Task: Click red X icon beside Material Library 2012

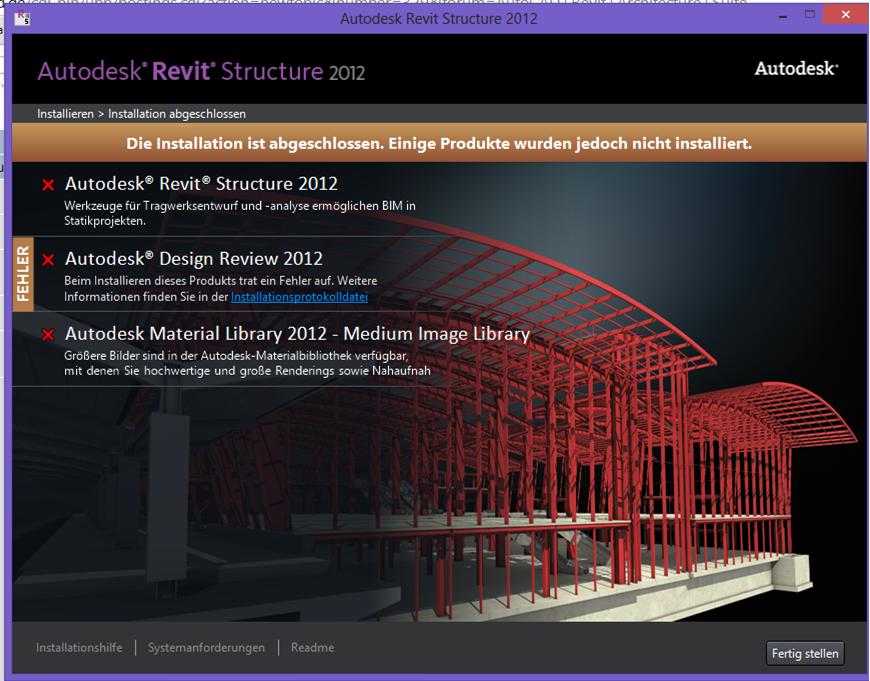Action: click(x=48, y=335)
